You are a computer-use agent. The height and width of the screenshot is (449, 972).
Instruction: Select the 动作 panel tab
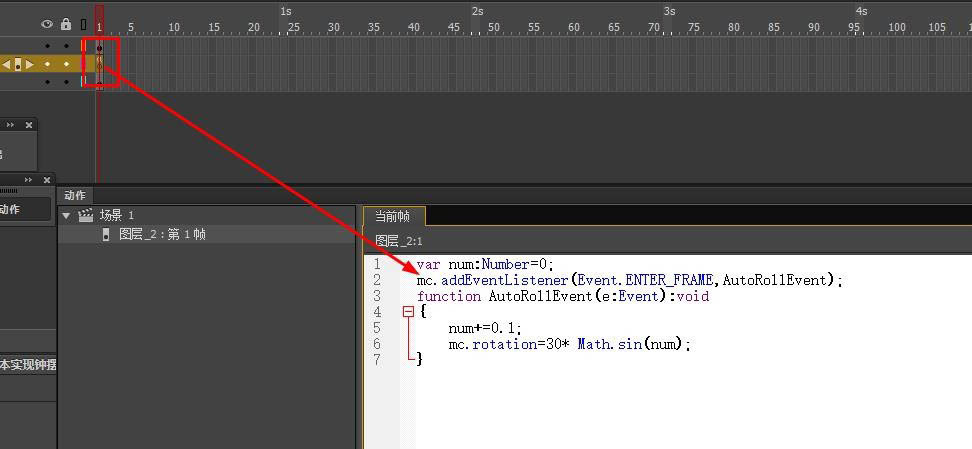(x=75, y=195)
